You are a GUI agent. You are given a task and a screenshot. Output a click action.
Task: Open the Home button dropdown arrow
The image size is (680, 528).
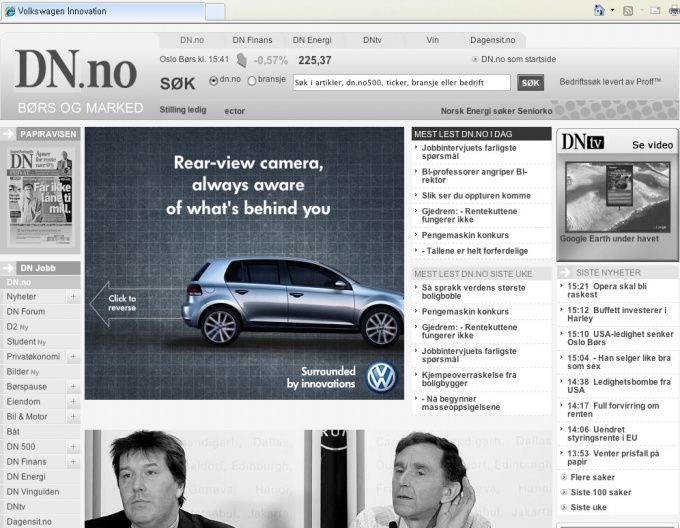coord(612,10)
